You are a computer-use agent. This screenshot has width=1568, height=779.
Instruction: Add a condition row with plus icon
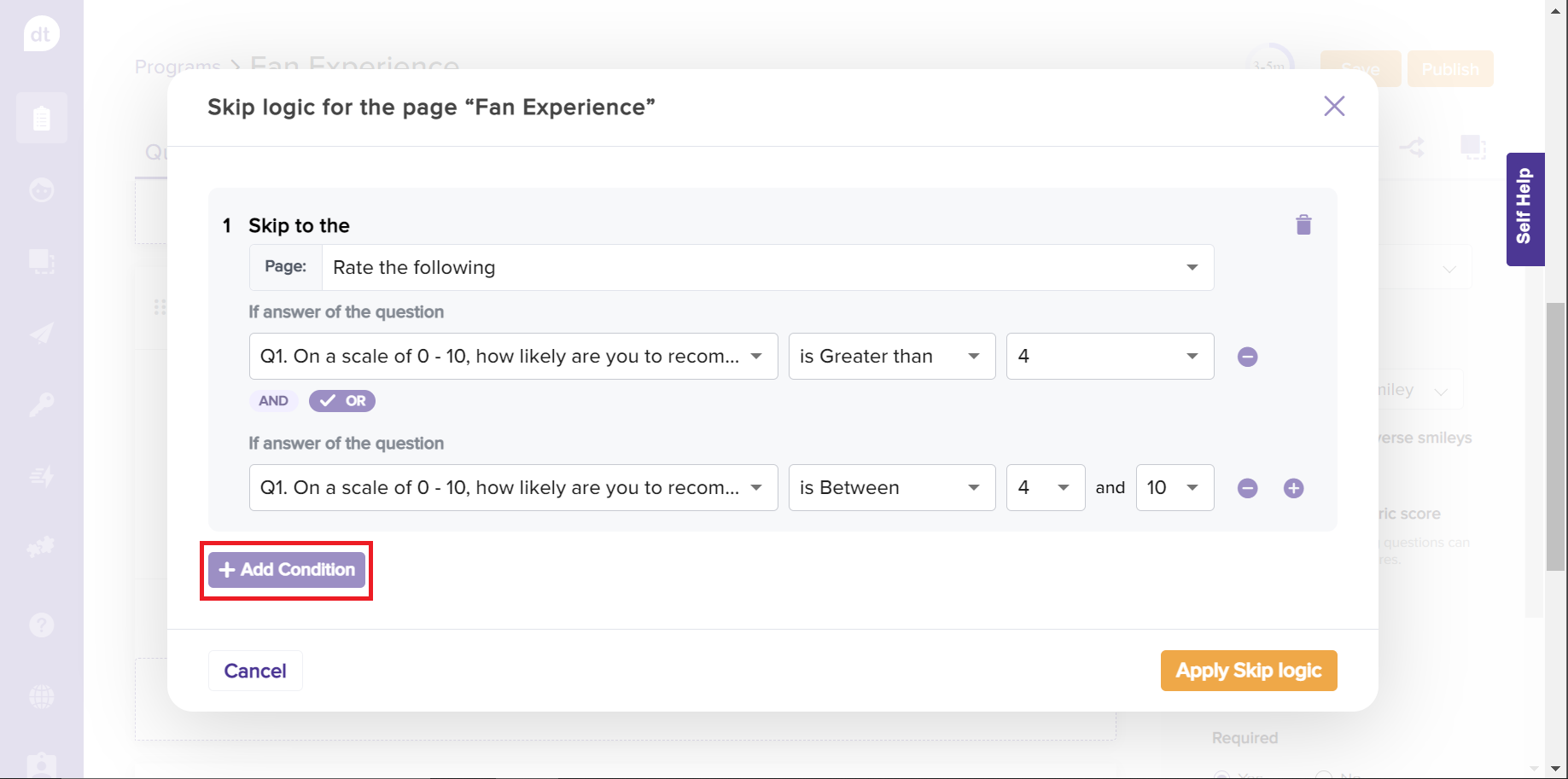(1293, 488)
